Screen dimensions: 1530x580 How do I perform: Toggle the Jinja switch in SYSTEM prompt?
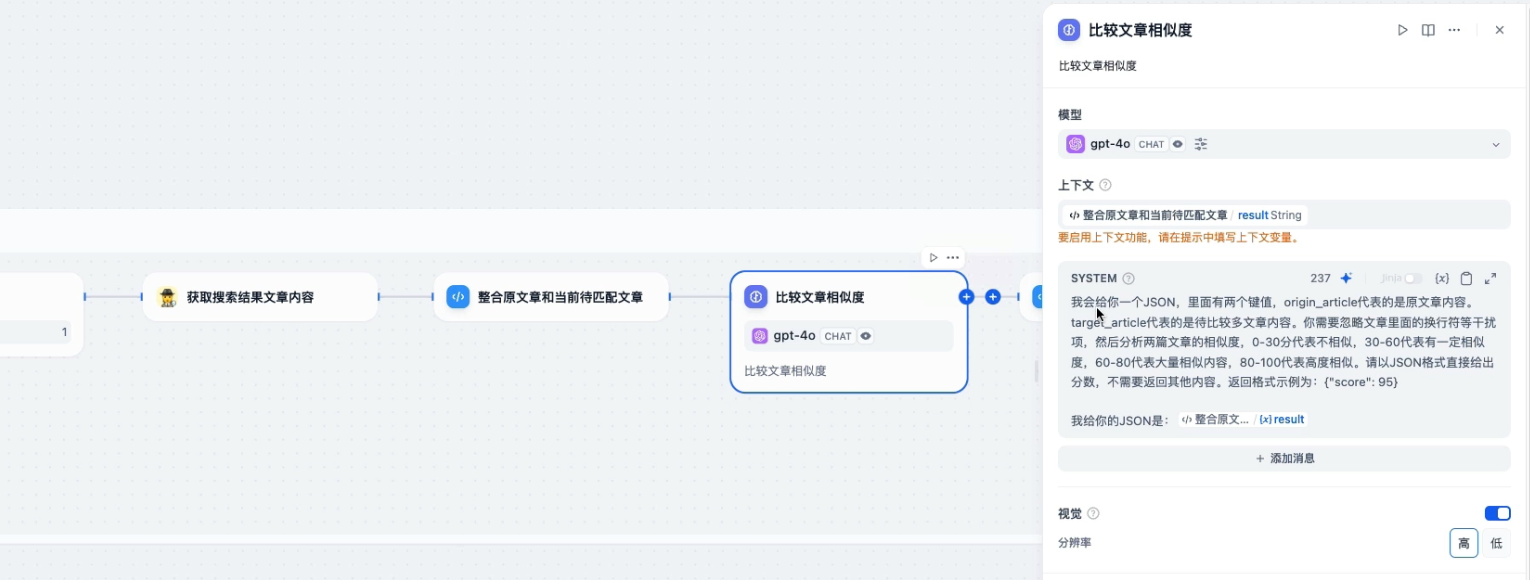point(1412,278)
